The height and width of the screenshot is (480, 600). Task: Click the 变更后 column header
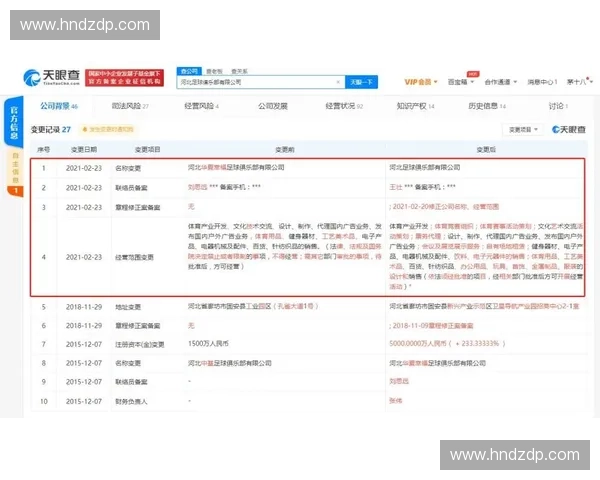(486, 150)
